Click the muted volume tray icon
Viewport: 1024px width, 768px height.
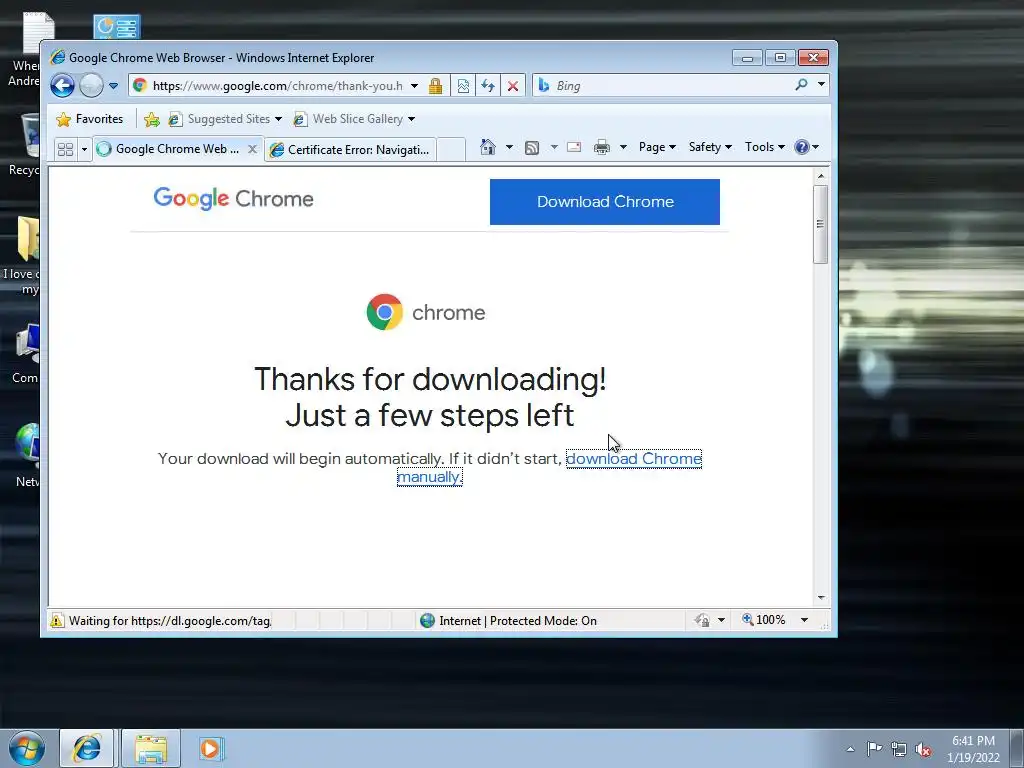pyautogui.click(x=923, y=749)
